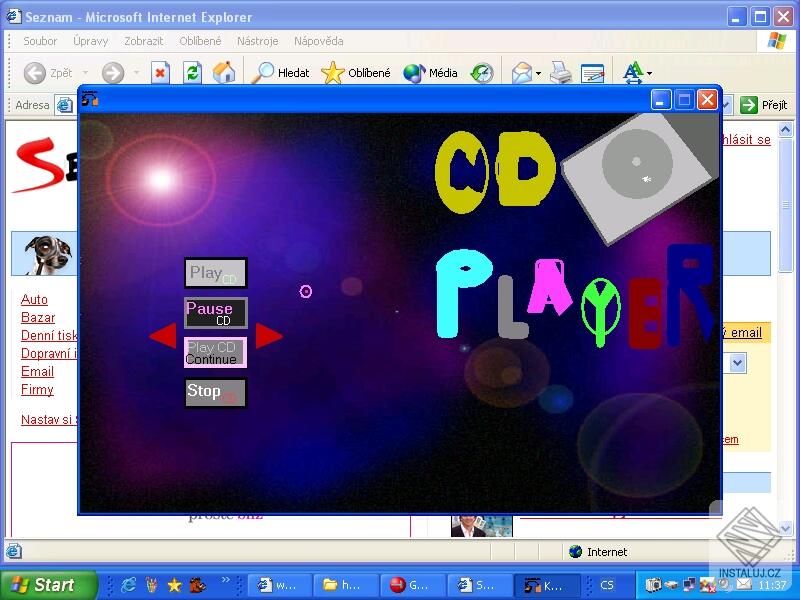Click the IE scrollbar down arrow
Screen dimensions: 800x600
785,529
